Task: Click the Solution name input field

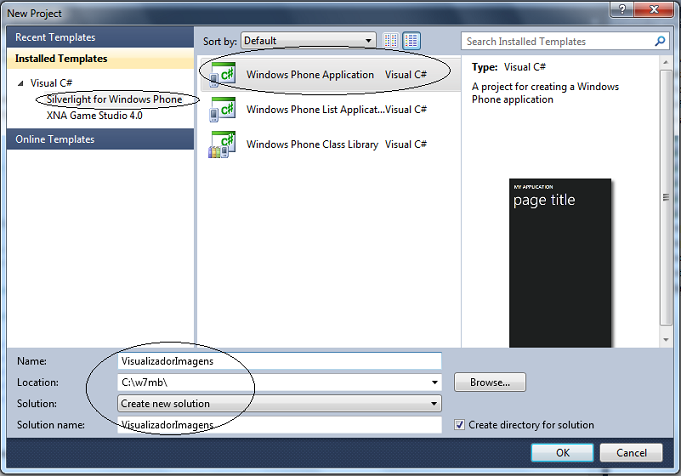Action: (279, 424)
